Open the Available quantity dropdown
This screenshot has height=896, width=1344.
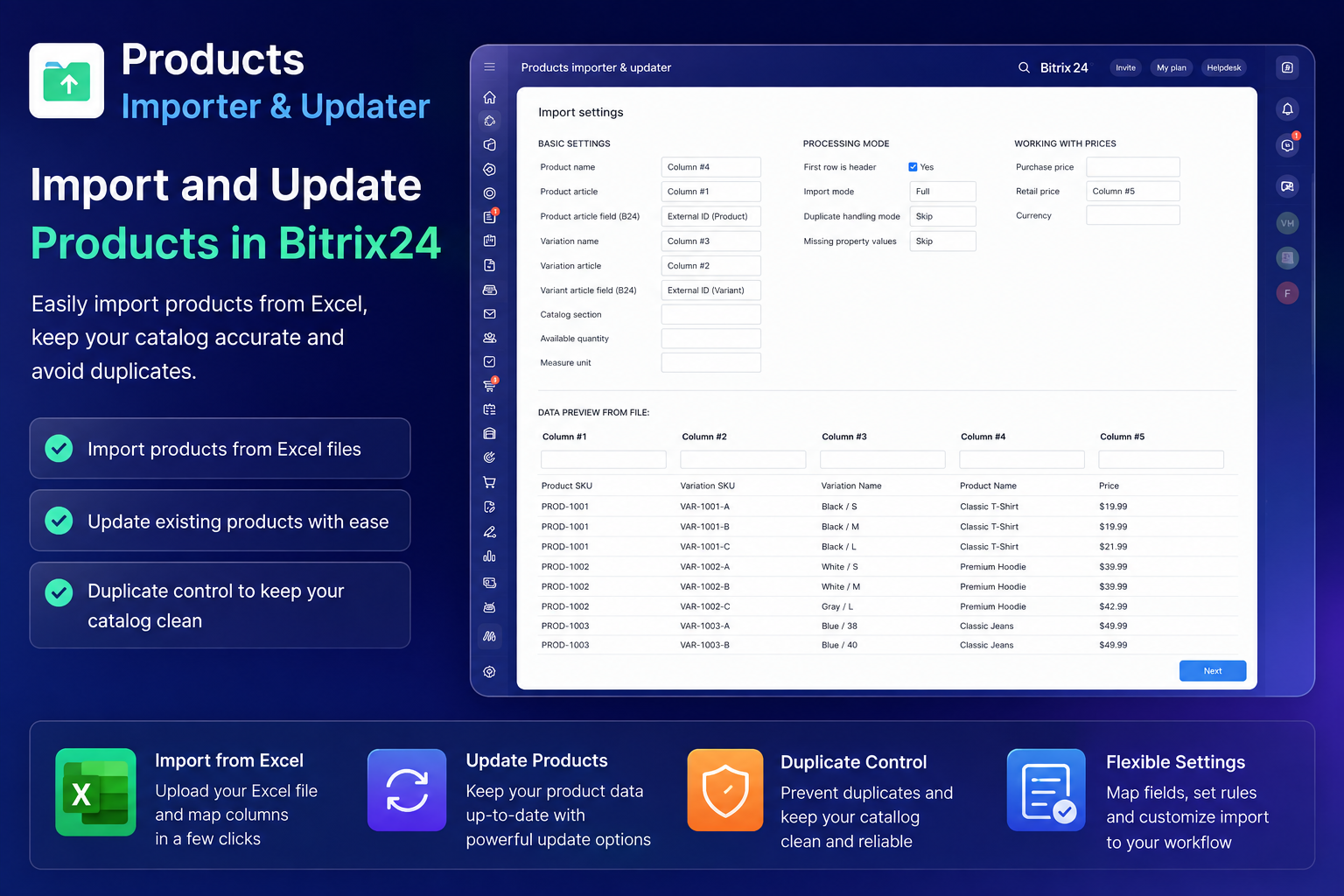point(710,339)
